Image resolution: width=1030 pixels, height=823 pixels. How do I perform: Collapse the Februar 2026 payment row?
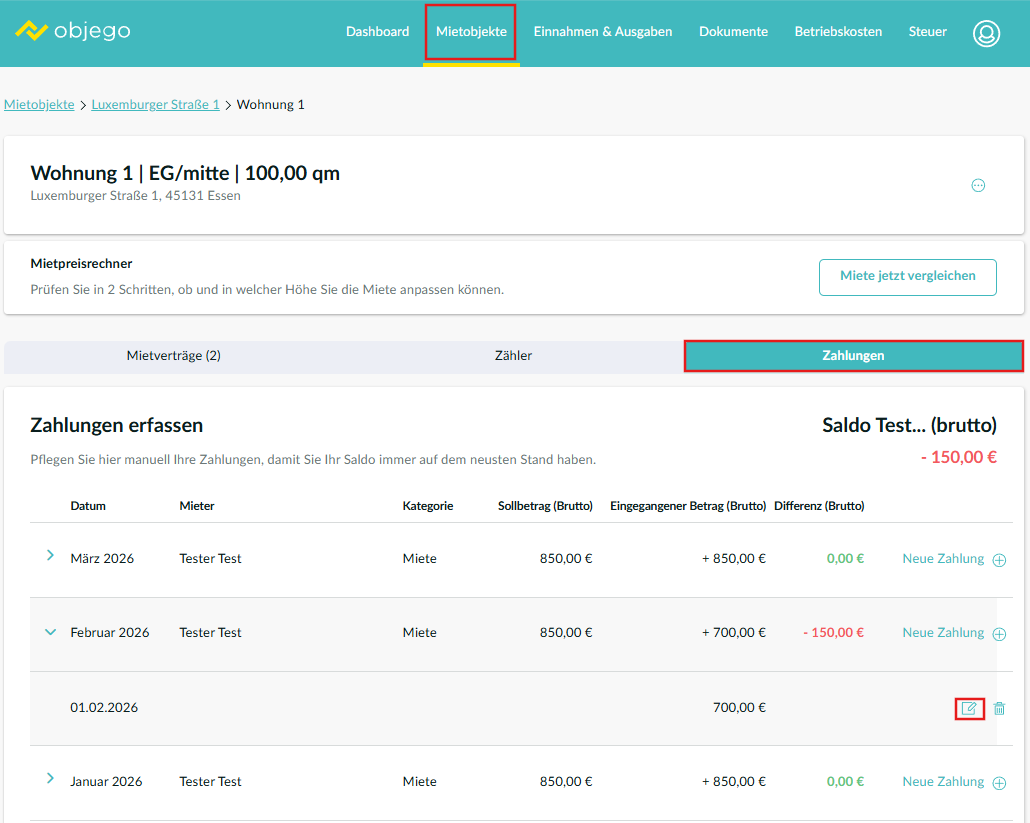coord(50,631)
